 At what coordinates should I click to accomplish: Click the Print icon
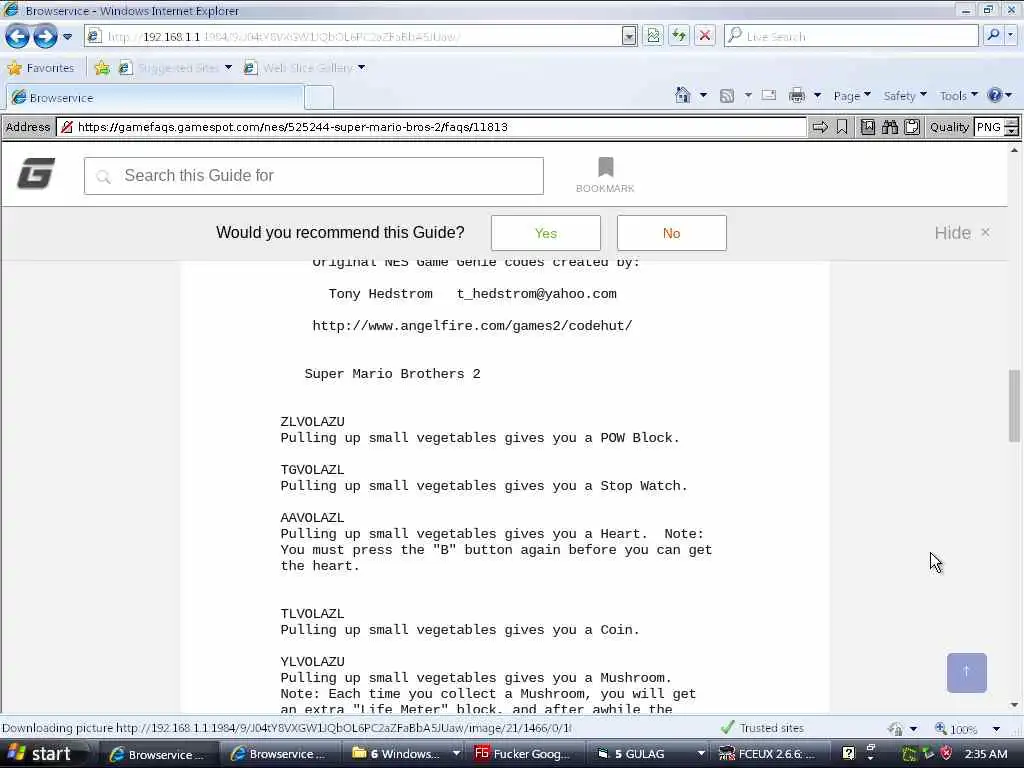tap(797, 96)
